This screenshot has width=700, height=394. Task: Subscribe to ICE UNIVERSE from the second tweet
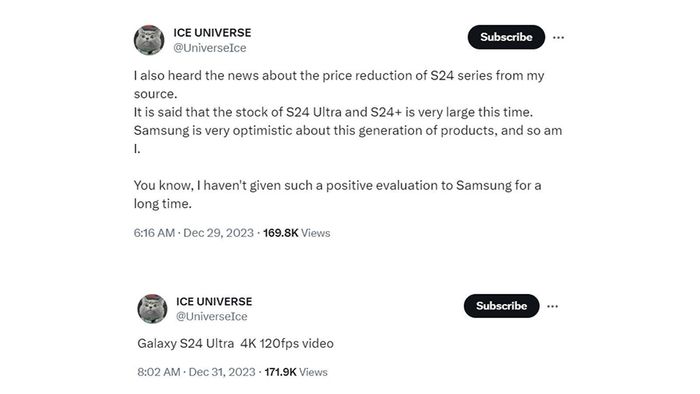pos(501,306)
